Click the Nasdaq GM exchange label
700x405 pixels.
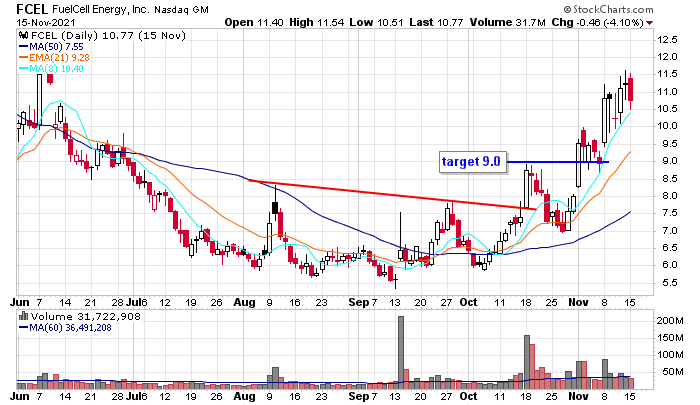[x=181, y=9]
